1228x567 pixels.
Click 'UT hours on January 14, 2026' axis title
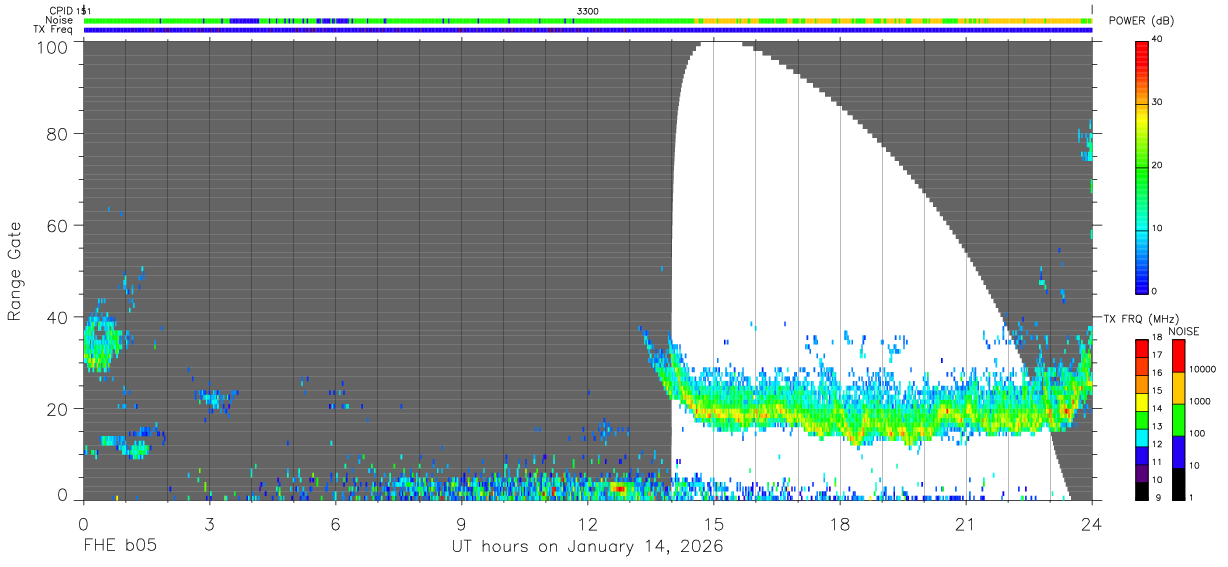pos(587,547)
